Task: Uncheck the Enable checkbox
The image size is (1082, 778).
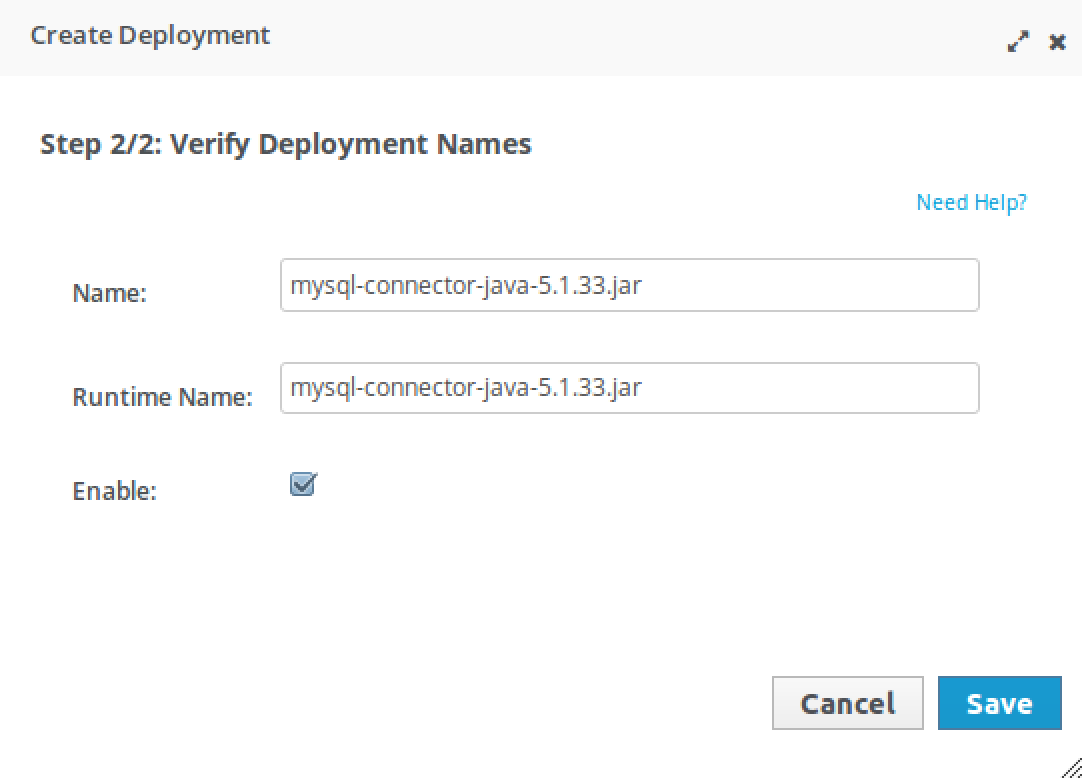Action: pyautogui.click(x=303, y=484)
